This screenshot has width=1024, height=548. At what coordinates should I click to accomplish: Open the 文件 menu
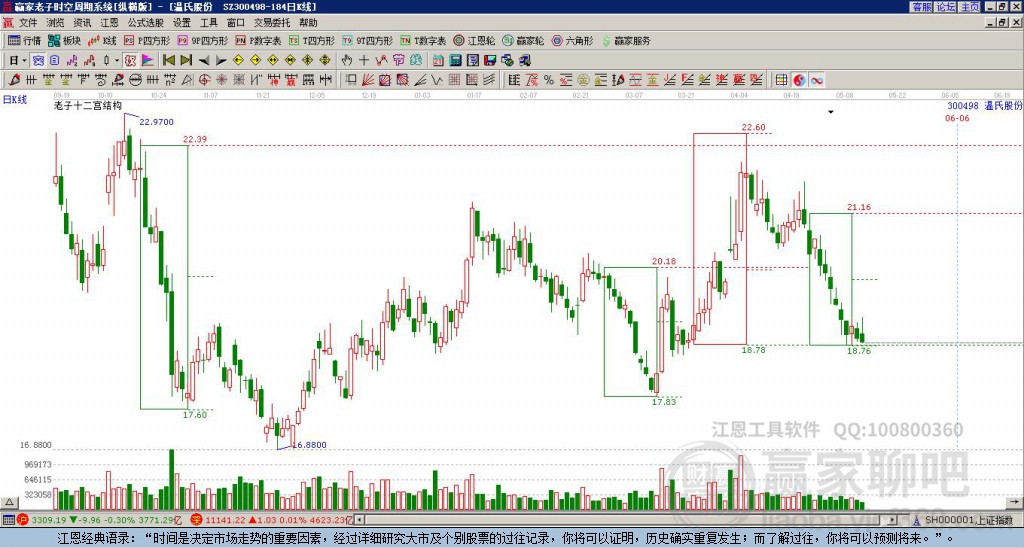(28, 23)
